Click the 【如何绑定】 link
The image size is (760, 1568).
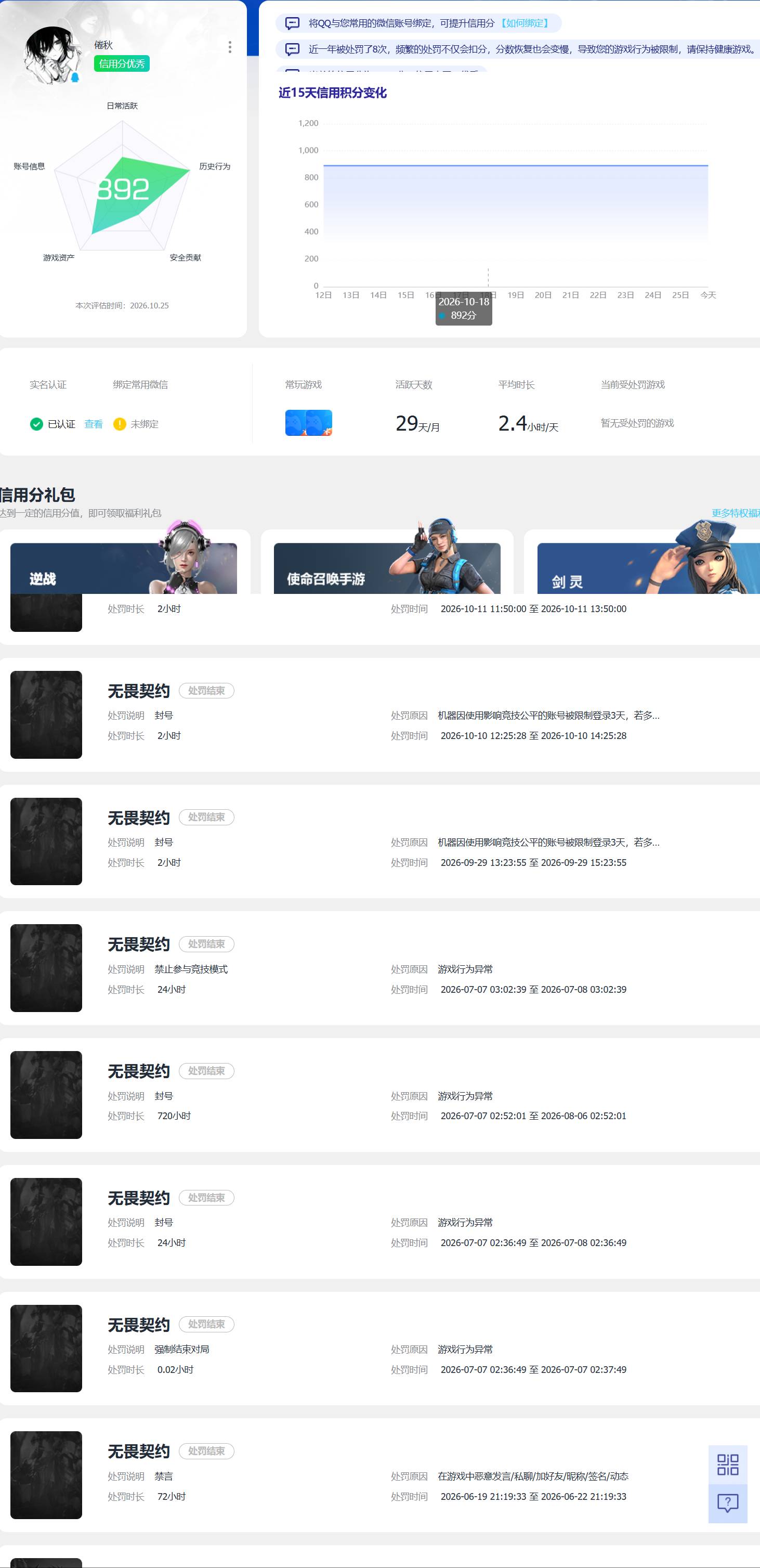coord(525,24)
